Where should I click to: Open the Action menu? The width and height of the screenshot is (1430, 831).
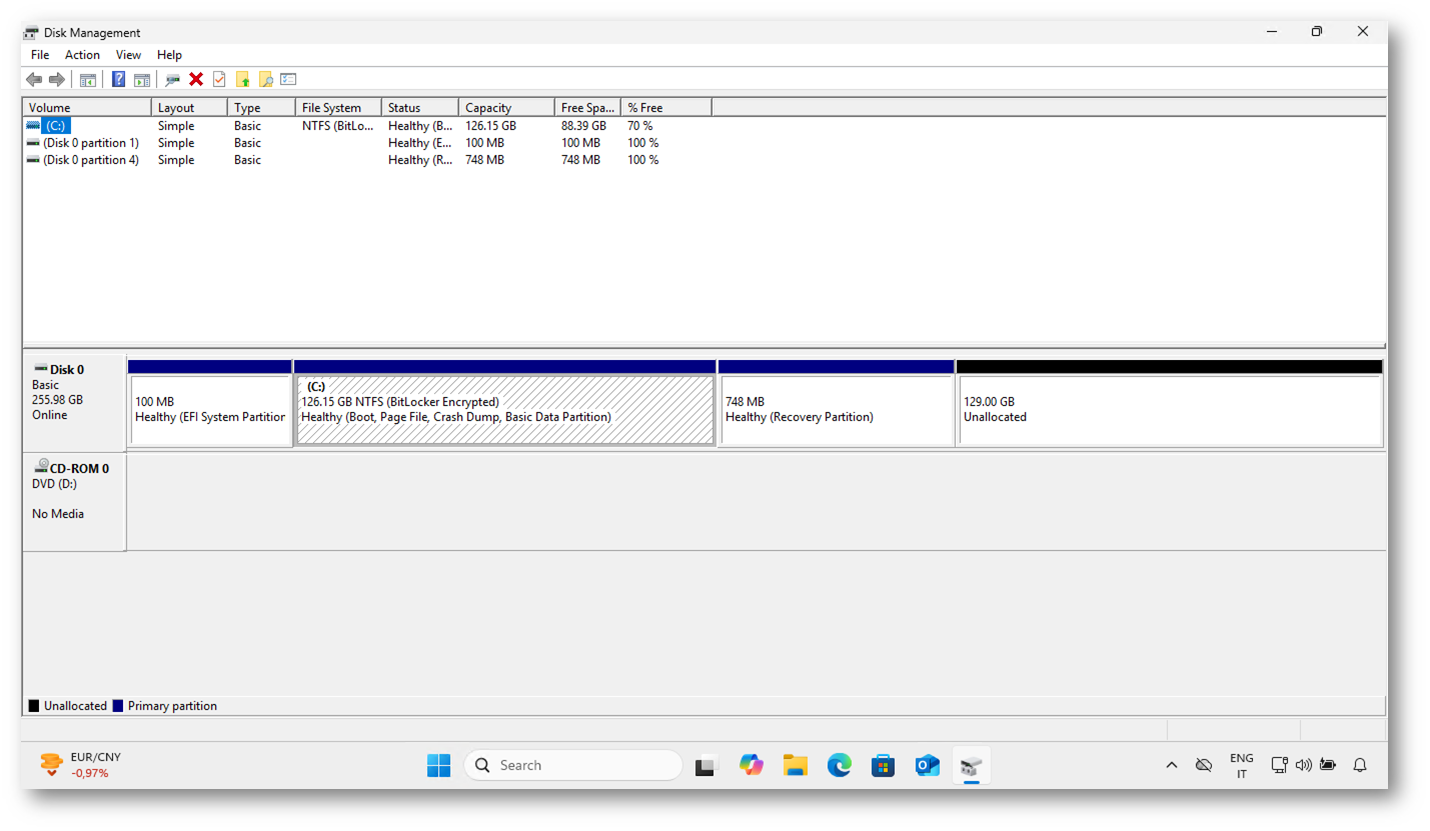[x=82, y=55]
